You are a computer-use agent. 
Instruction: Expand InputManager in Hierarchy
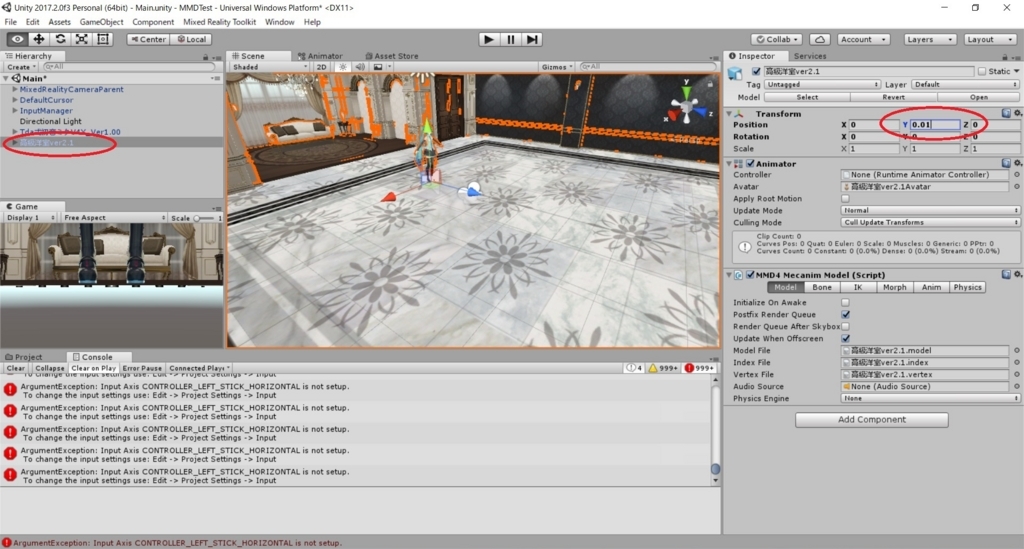[x=15, y=111]
